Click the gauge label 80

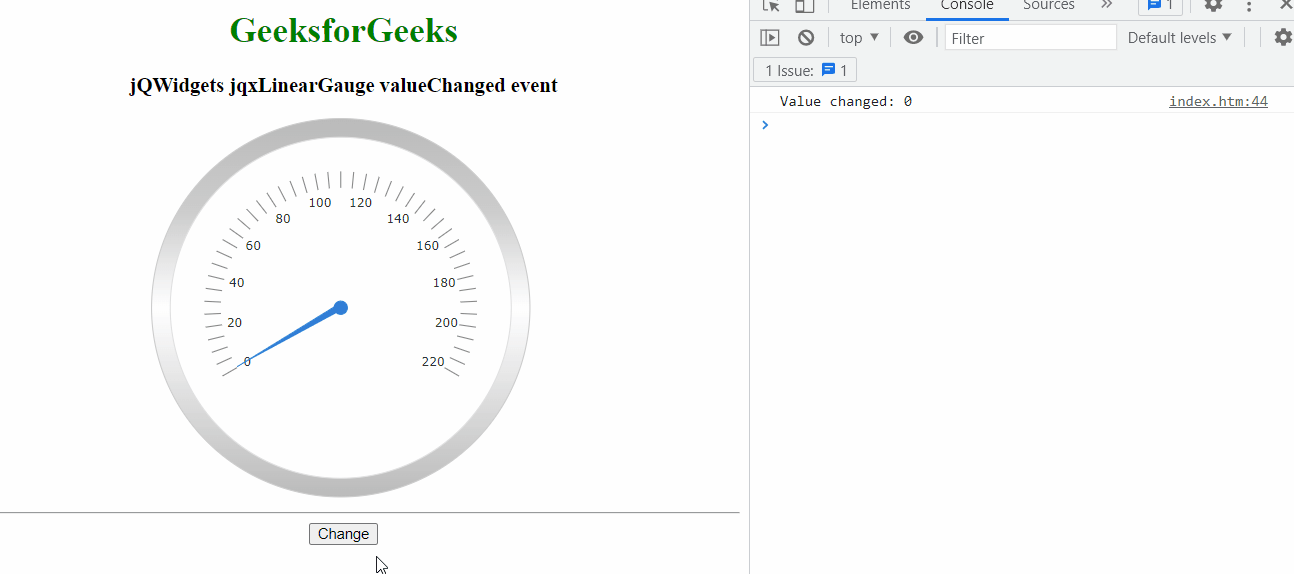click(x=283, y=219)
